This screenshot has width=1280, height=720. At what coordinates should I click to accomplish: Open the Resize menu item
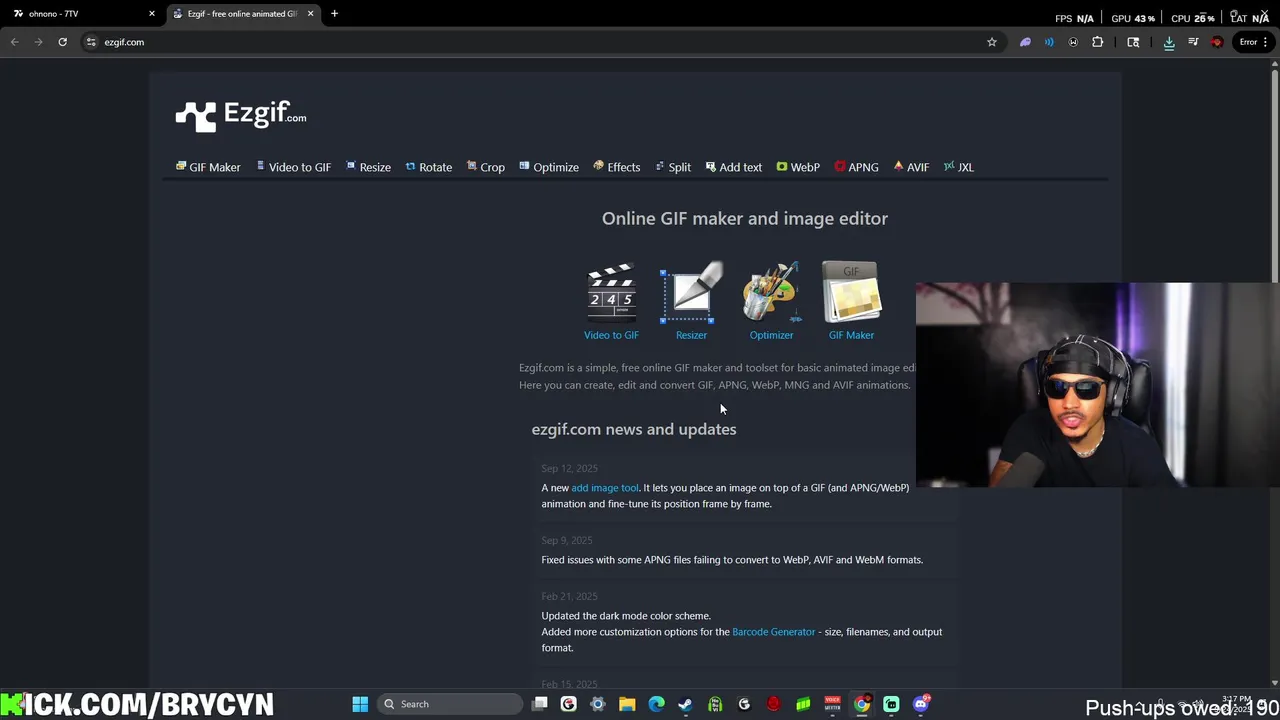pos(368,167)
